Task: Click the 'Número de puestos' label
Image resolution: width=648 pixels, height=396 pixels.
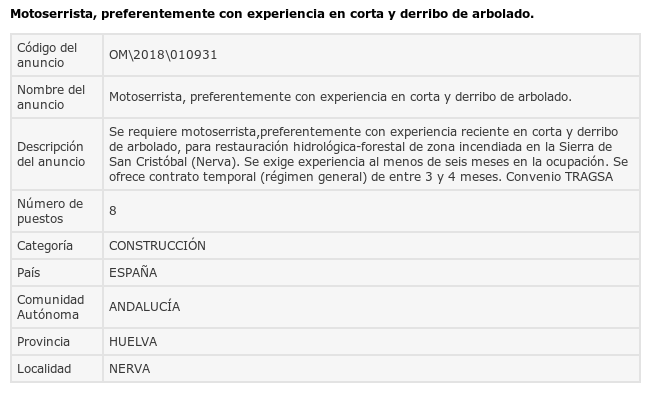Action: (50, 211)
